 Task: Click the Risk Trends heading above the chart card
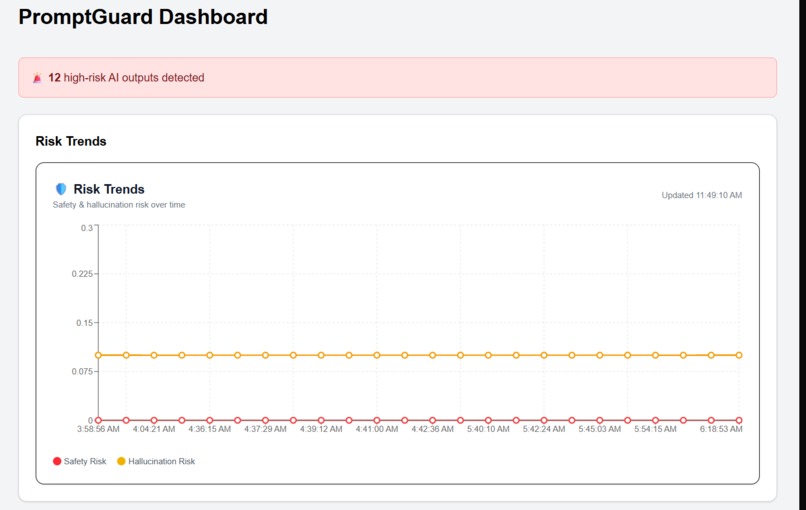pos(71,141)
